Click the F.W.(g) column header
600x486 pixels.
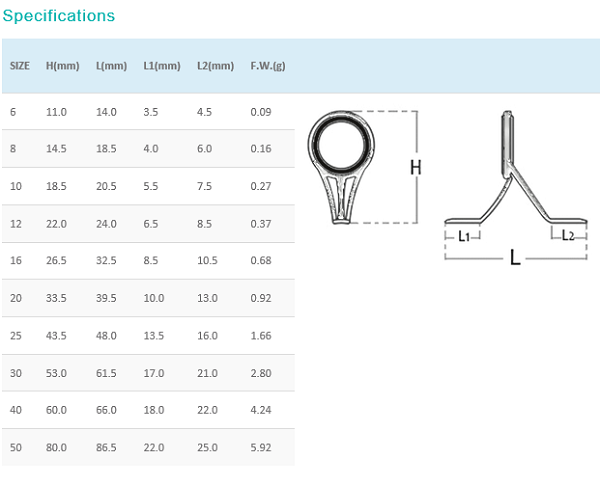coord(268,66)
